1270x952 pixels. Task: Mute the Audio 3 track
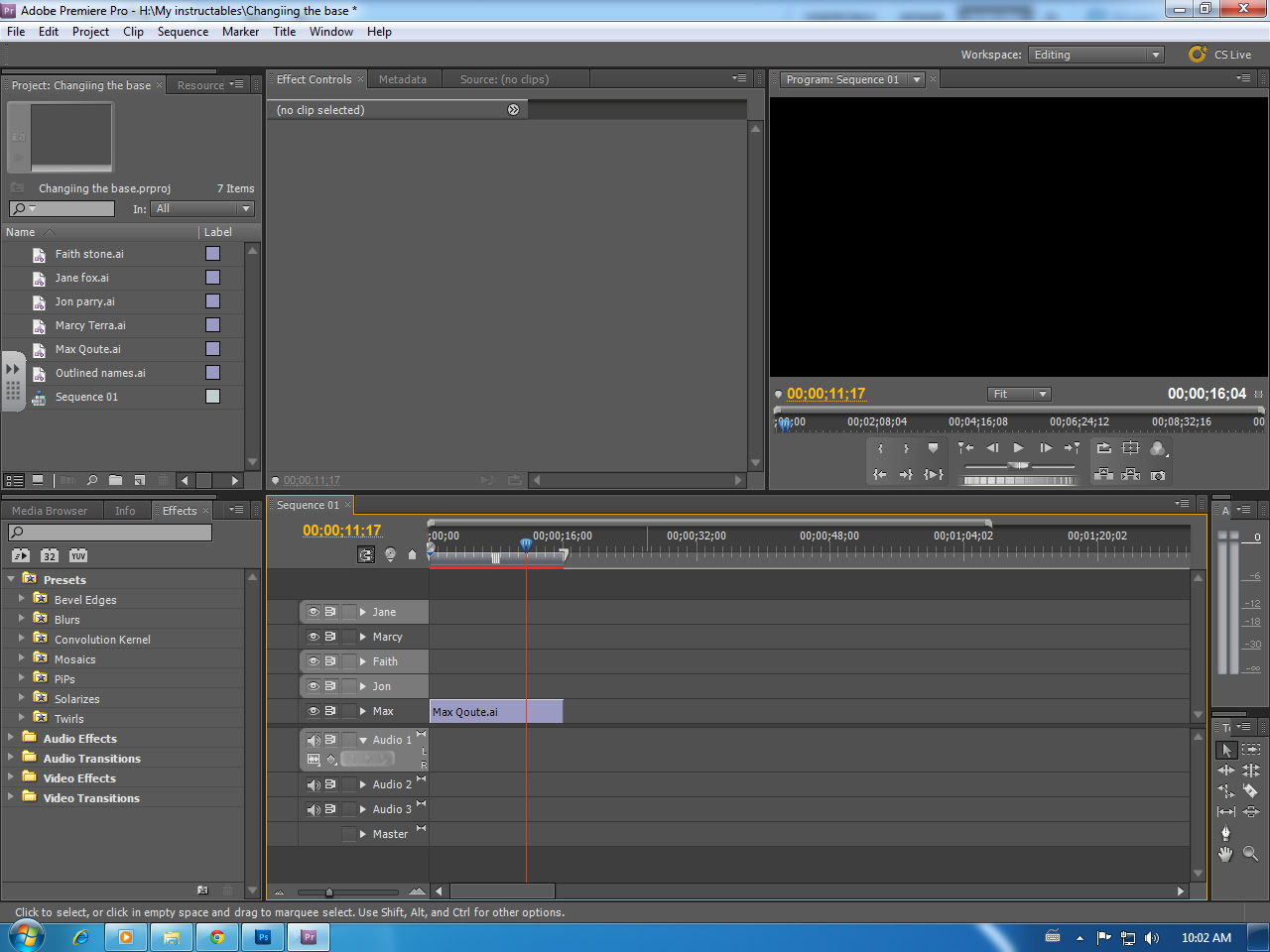pyautogui.click(x=314, y=809)
